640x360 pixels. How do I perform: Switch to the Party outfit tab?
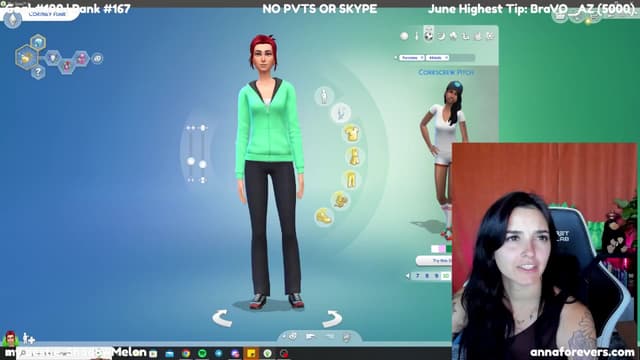coord(453,36)
